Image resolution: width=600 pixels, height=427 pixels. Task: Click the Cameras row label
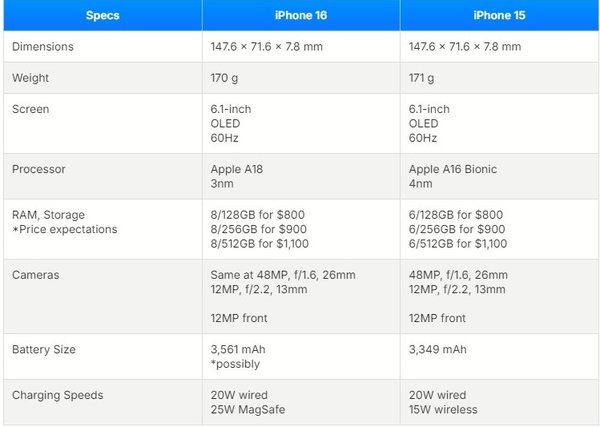[36, 274]
